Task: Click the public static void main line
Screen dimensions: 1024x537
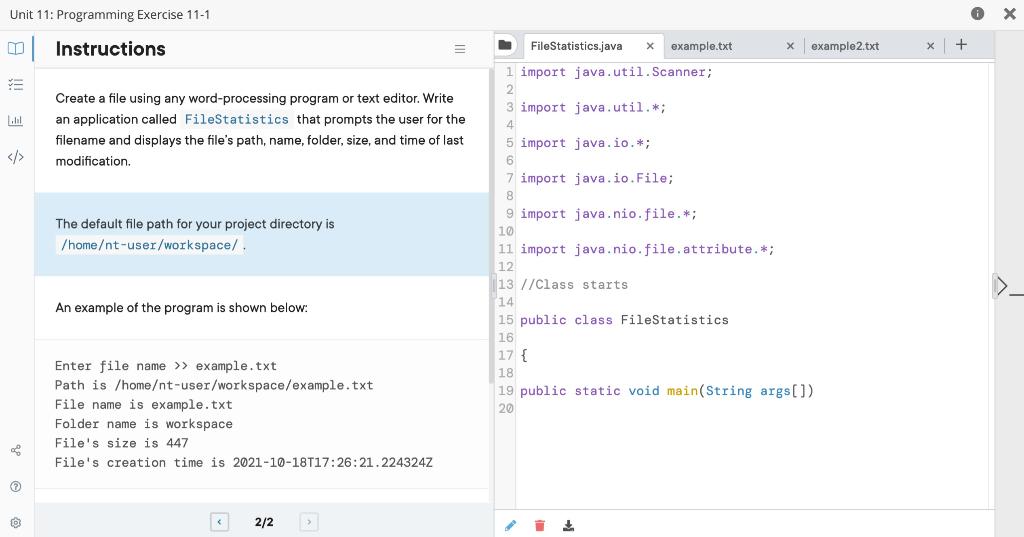Action: (x=667, y=391)
